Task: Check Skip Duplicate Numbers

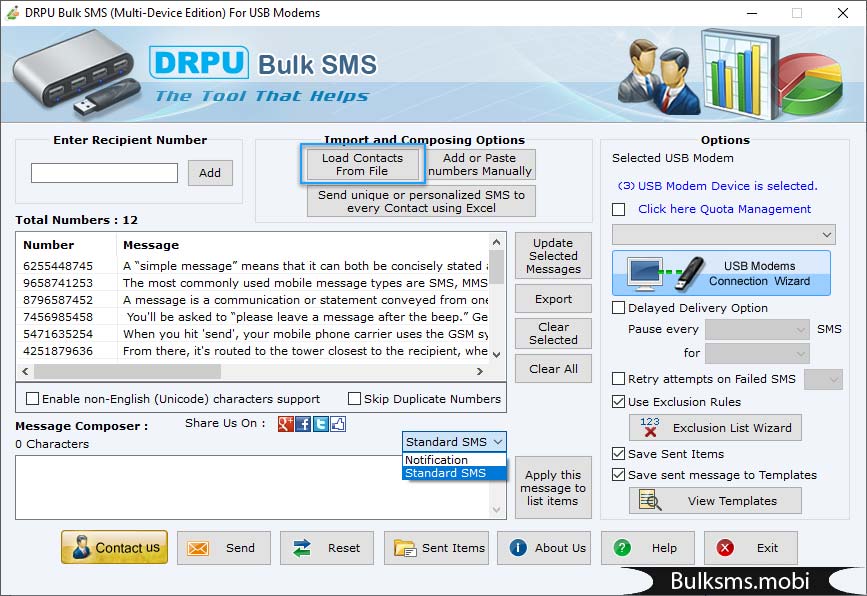Action: [x=354, y=399]
